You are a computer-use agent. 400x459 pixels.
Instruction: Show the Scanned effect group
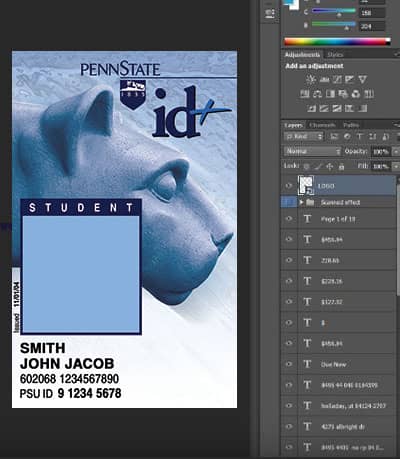point(289,202)
